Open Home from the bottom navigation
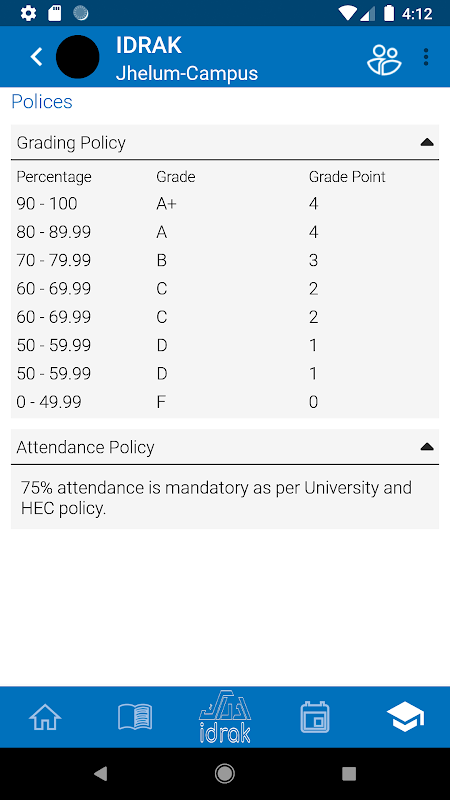Image resolution: width=450 pixels, height=800 pixels. pyautogui.click(x=45, y=718)
